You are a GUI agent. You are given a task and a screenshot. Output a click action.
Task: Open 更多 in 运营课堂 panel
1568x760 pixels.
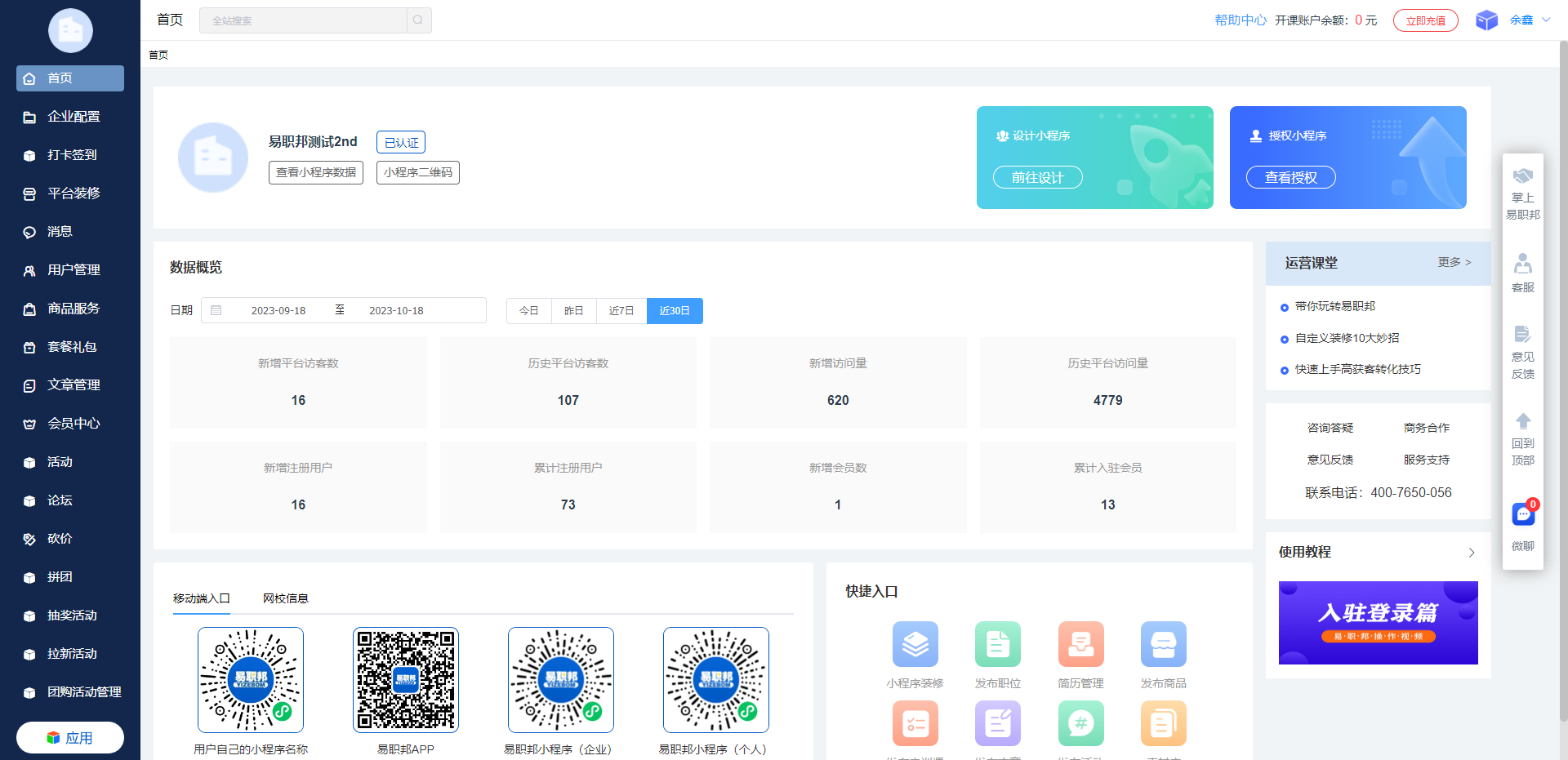click(1454, 263)
